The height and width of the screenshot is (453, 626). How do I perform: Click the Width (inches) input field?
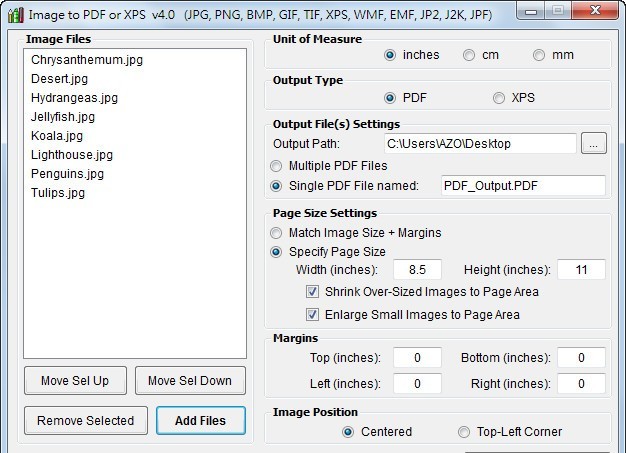pyautogui.click(x=418, y=270)
